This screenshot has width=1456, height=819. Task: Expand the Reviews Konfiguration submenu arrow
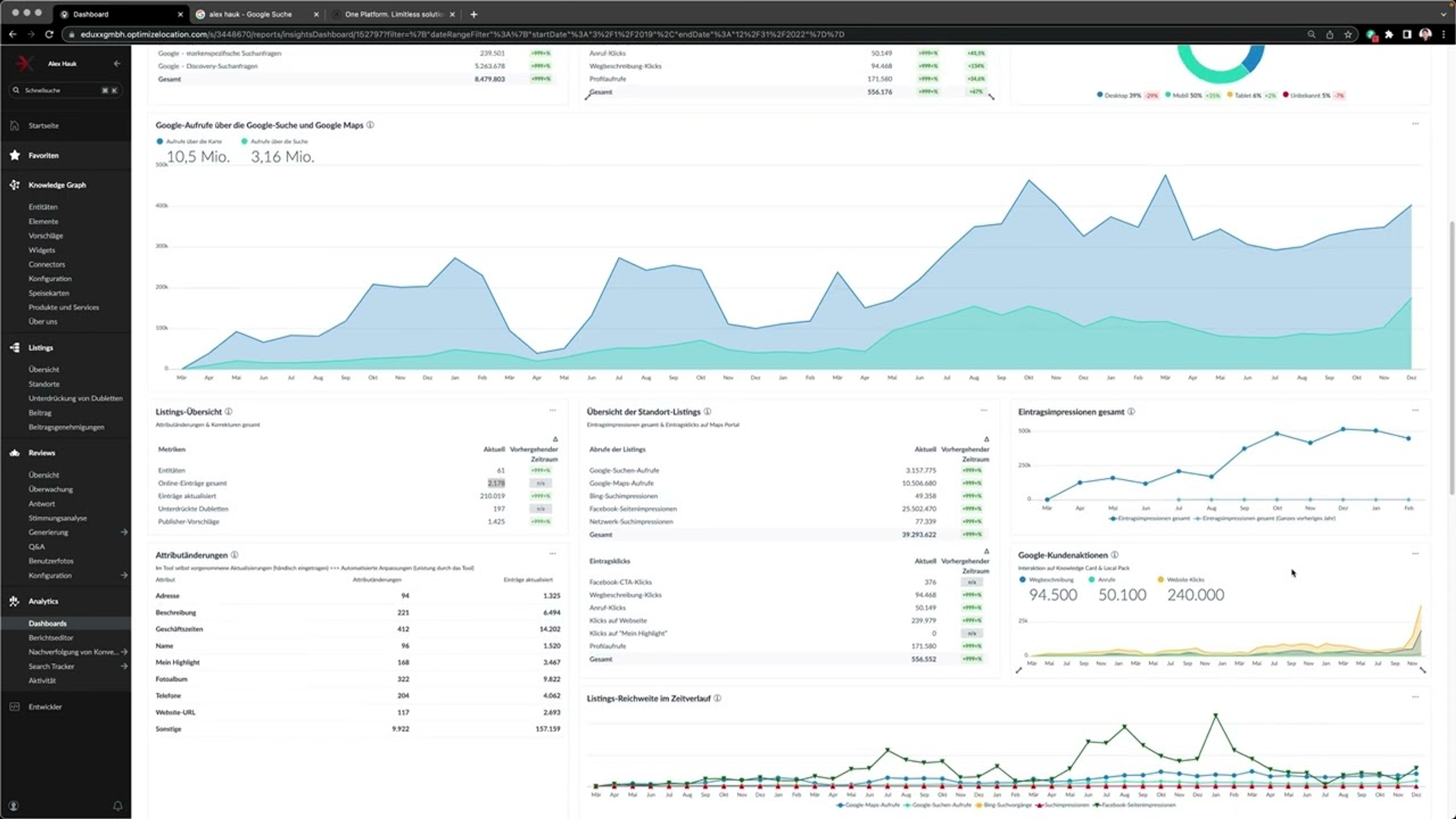click(124, 576)
